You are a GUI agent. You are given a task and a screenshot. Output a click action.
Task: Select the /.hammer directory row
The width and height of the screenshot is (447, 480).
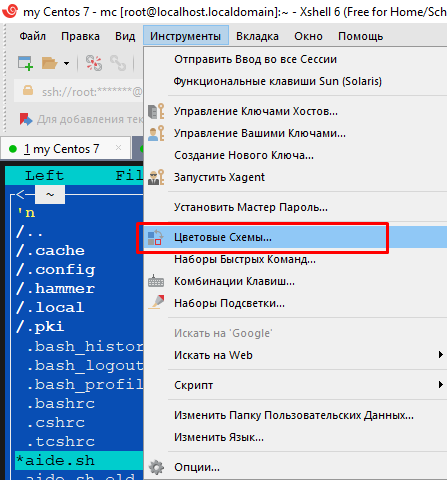79,289
